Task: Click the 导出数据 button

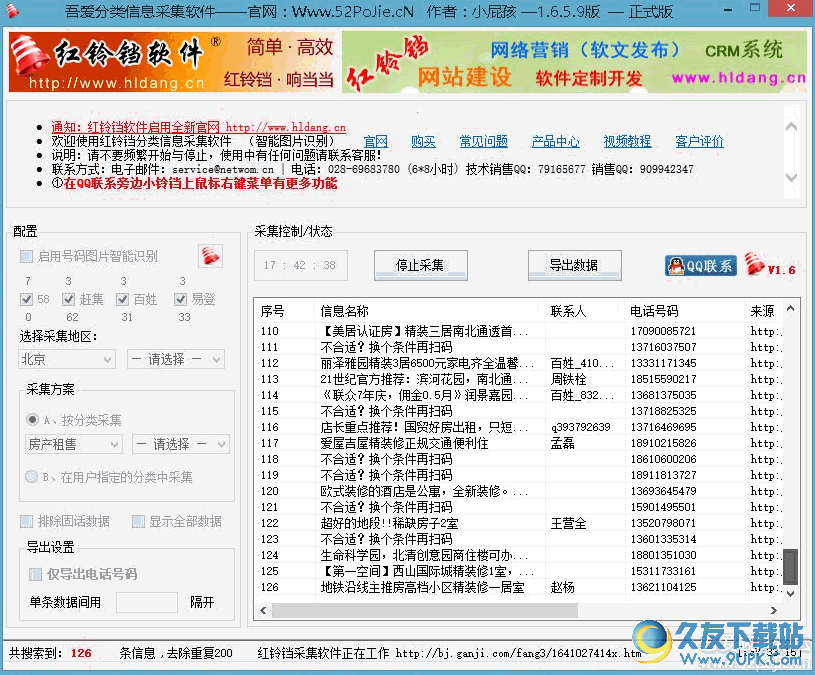Action: [574, 266]
